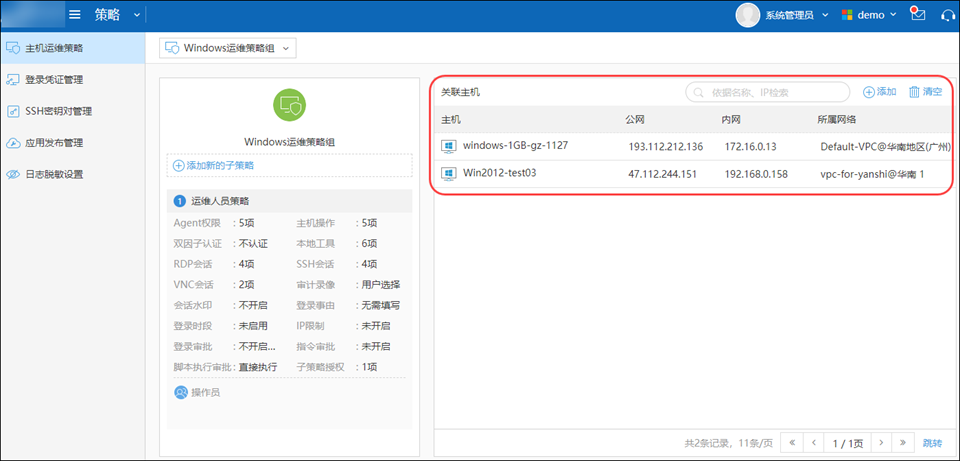Select host name windows-1GB-gz-1127
960x461 pixels.
coord(516,146)
